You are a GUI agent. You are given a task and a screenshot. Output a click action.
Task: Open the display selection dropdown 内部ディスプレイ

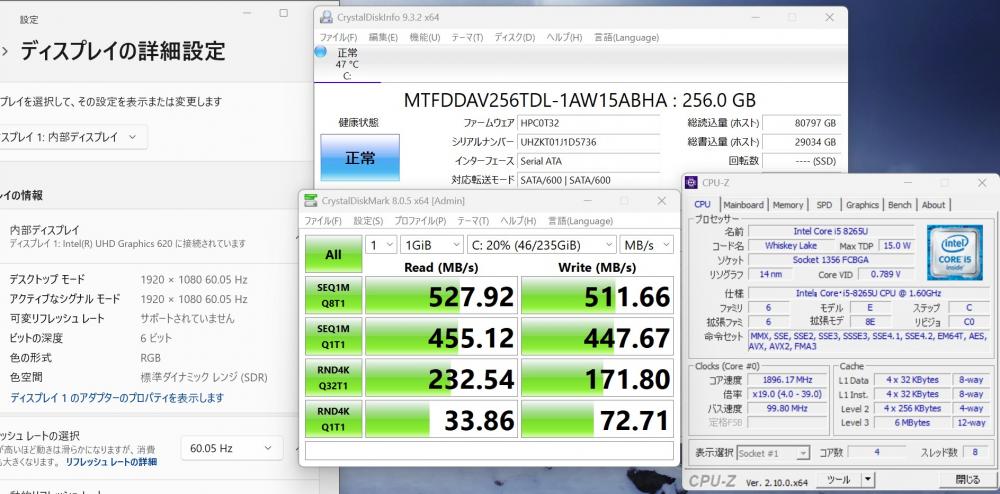click(x=72, y=137)
